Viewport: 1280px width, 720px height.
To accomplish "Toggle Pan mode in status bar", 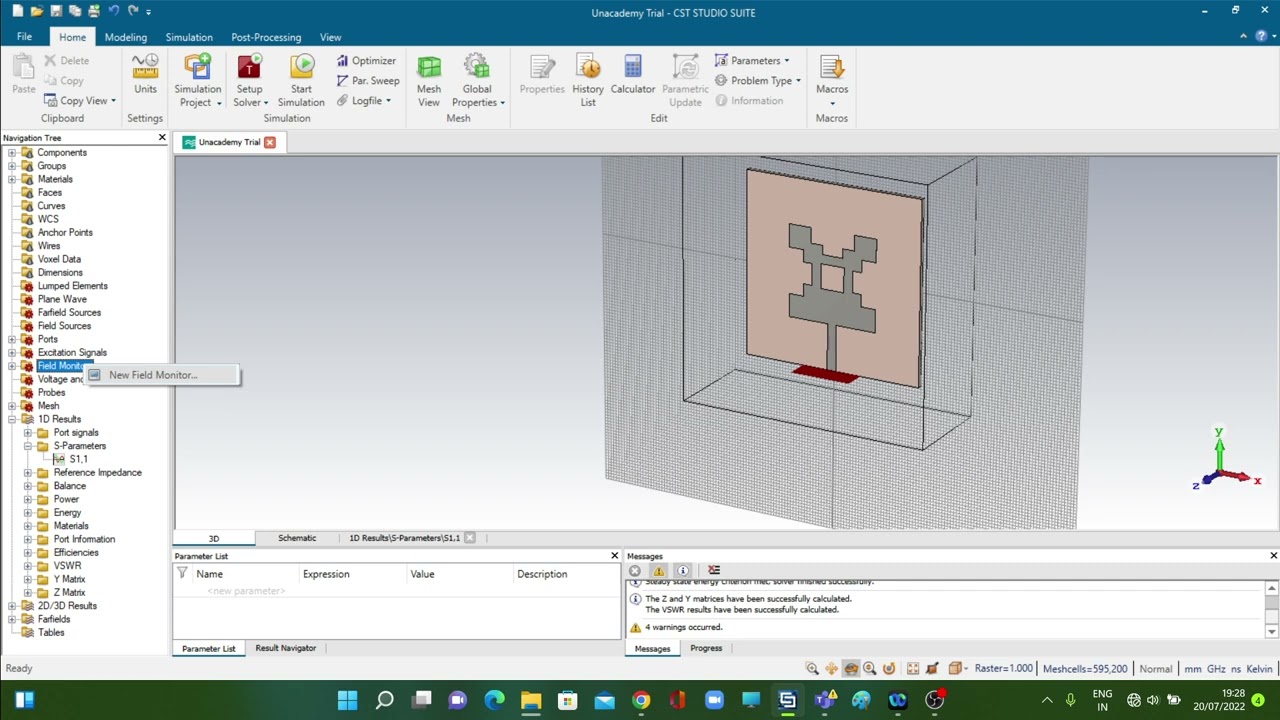I will [x=831, y=668].
